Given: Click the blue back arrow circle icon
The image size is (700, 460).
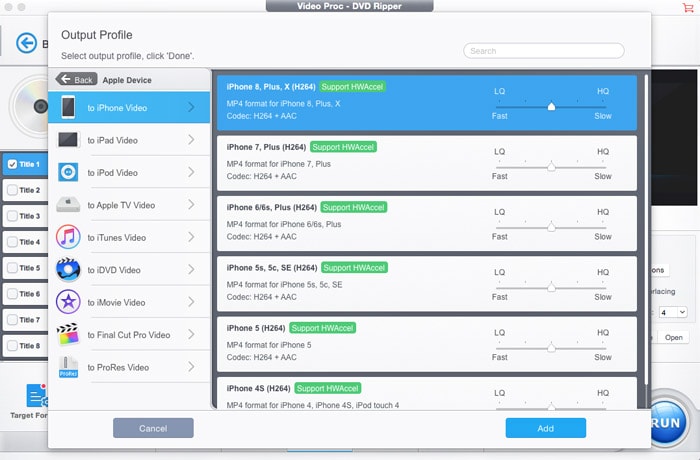Looking at the screenshot, I should coord(26,43).
